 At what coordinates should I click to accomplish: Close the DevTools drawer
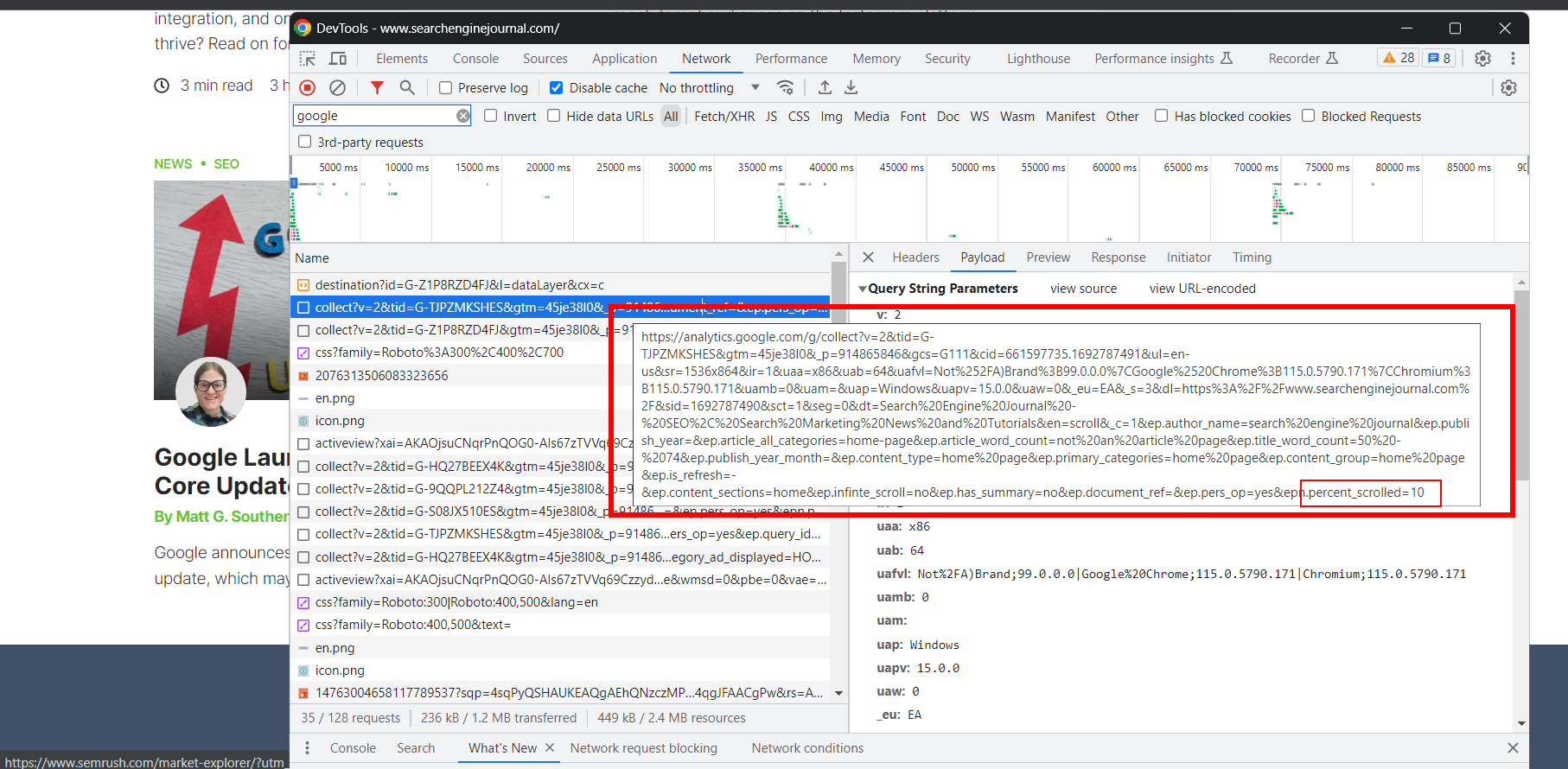pos(1513,747)
